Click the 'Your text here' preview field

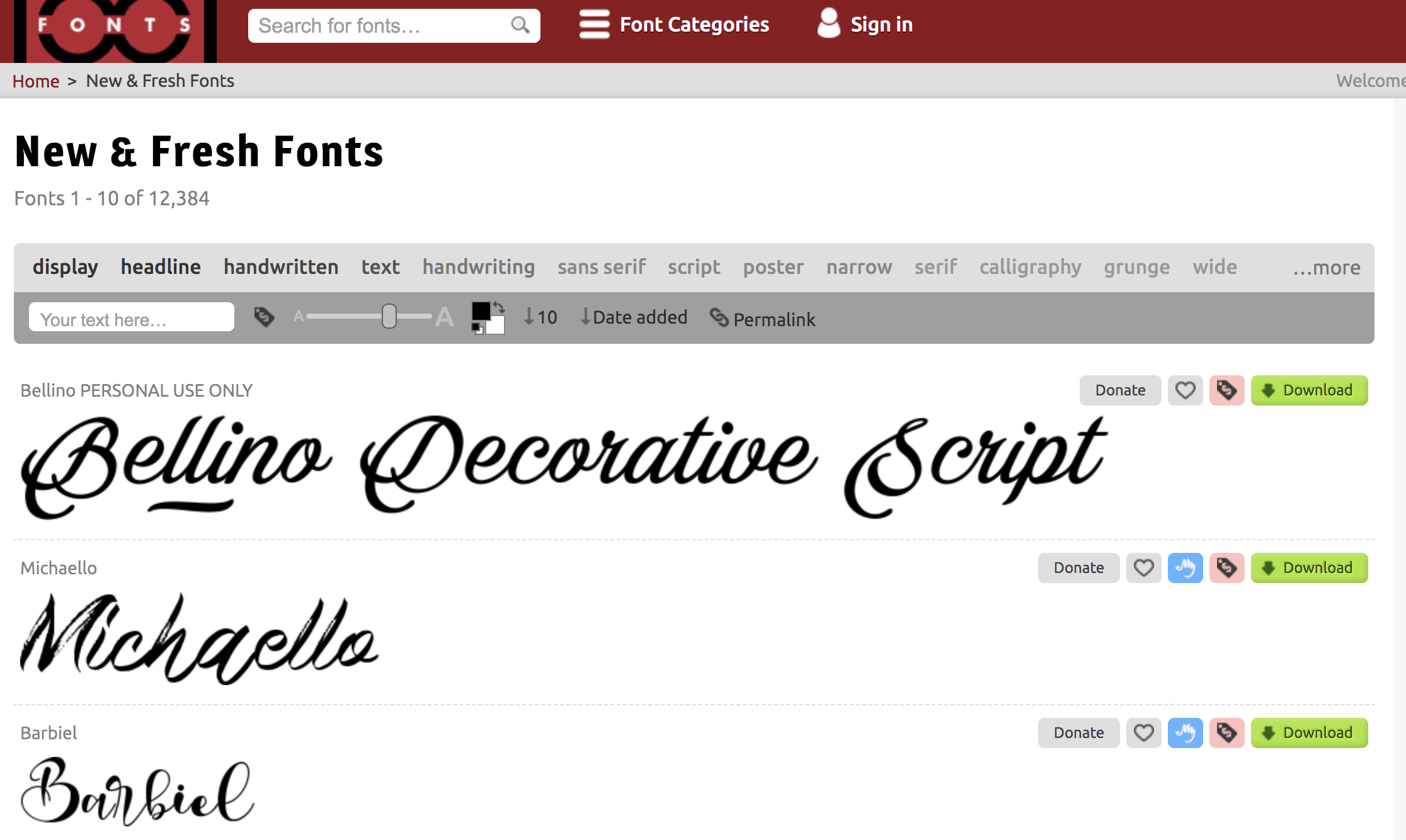(132, 317)
